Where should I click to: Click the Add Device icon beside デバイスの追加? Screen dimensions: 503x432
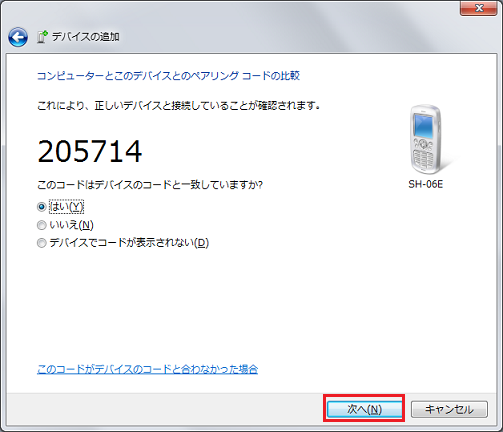pos(42,37)
